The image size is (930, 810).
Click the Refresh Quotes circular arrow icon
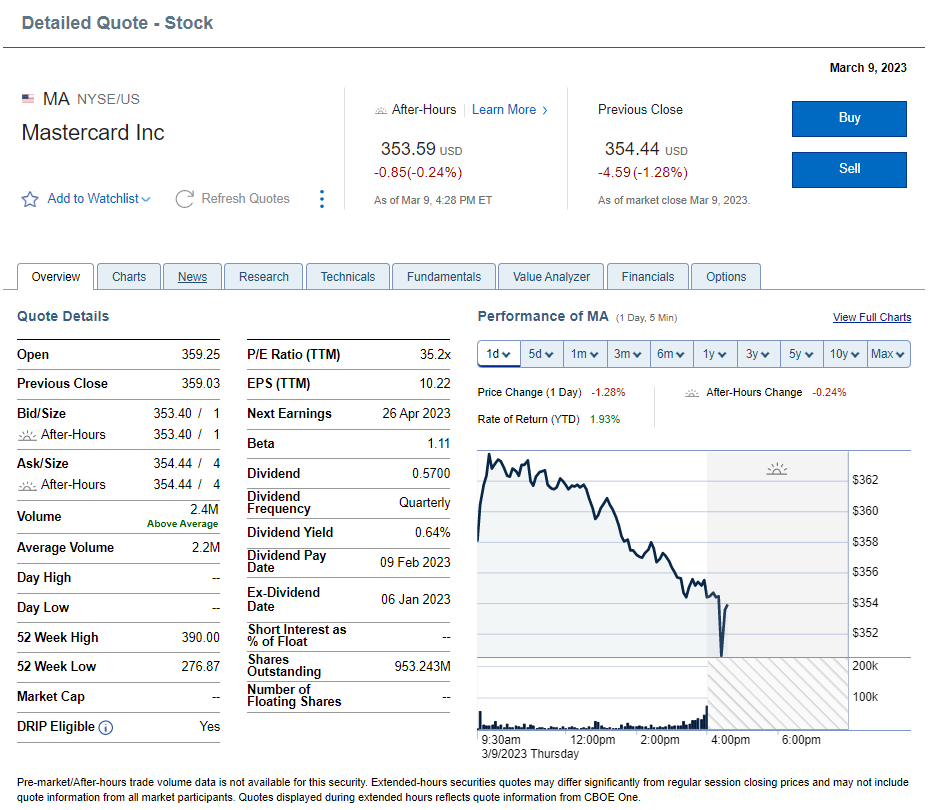[184, 199]
